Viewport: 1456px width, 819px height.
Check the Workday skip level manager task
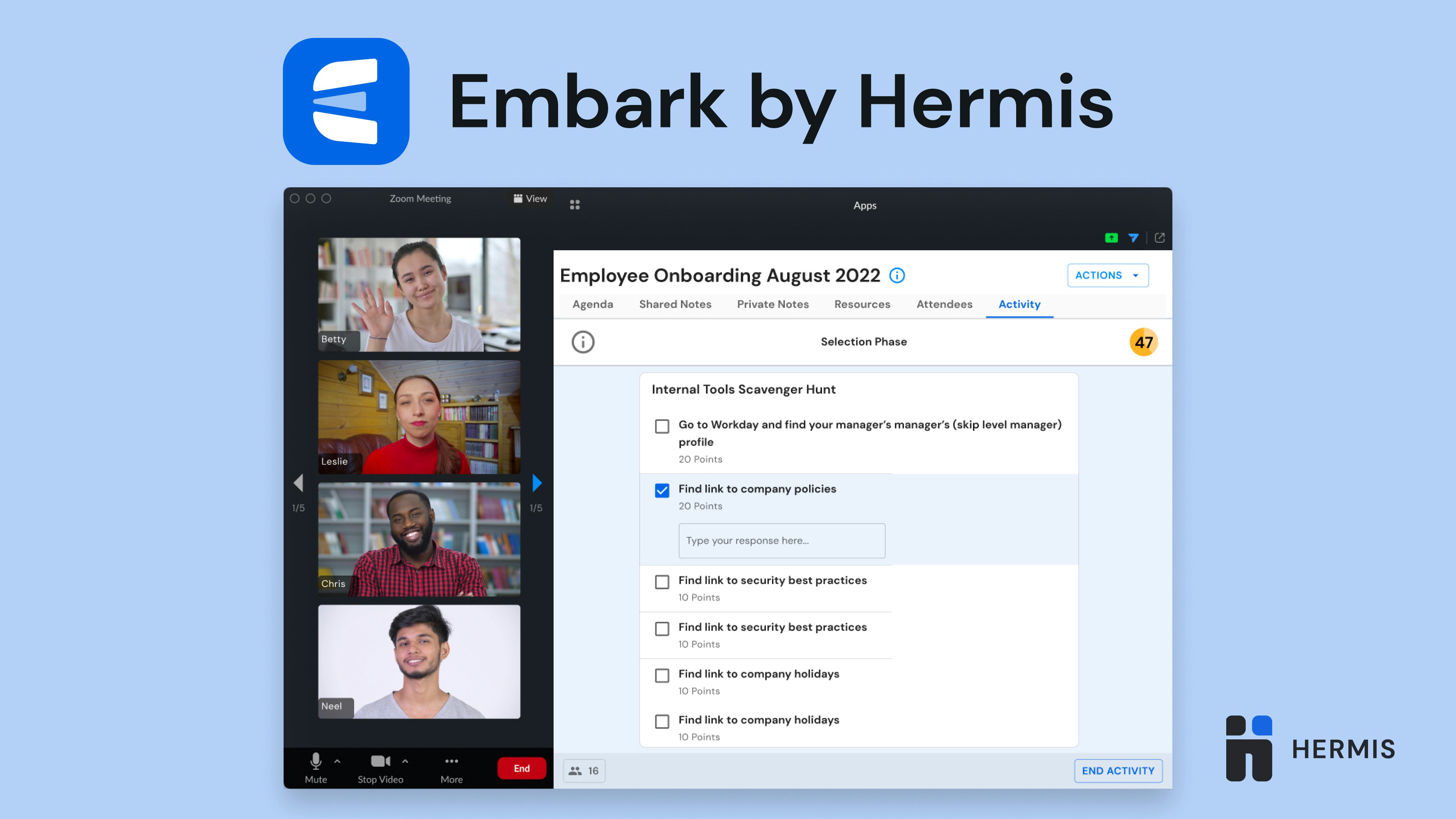coord(662,426)
